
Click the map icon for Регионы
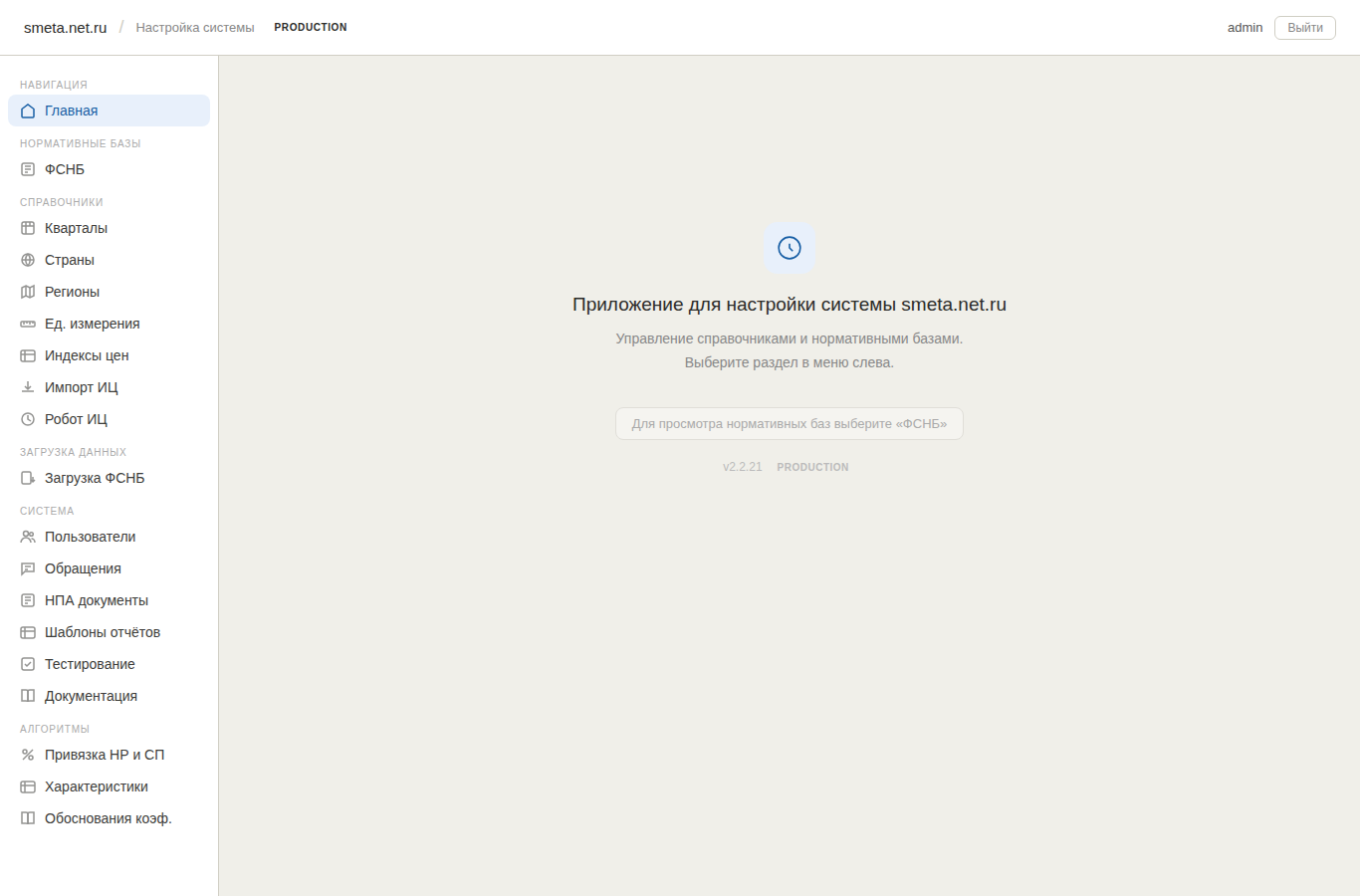pos(28,292)
